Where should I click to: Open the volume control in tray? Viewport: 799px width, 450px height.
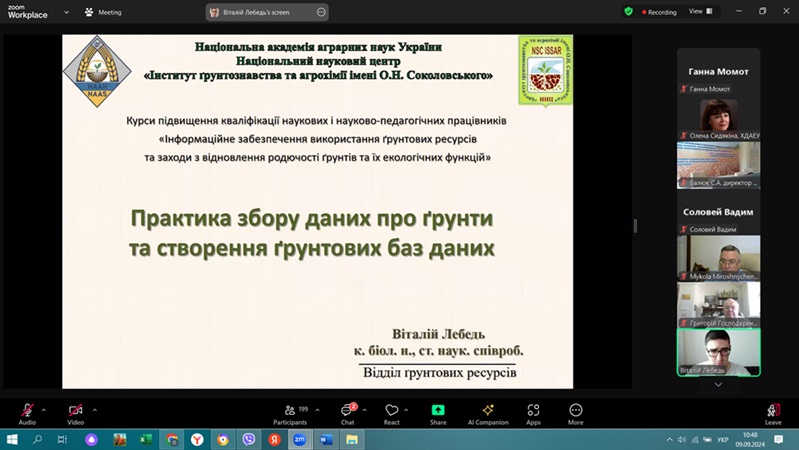click(x=681, y=439)
